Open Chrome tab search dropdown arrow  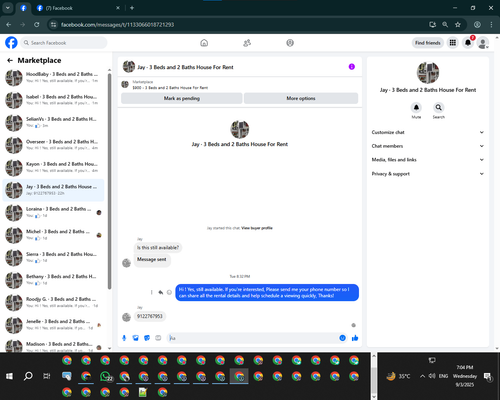7,8
